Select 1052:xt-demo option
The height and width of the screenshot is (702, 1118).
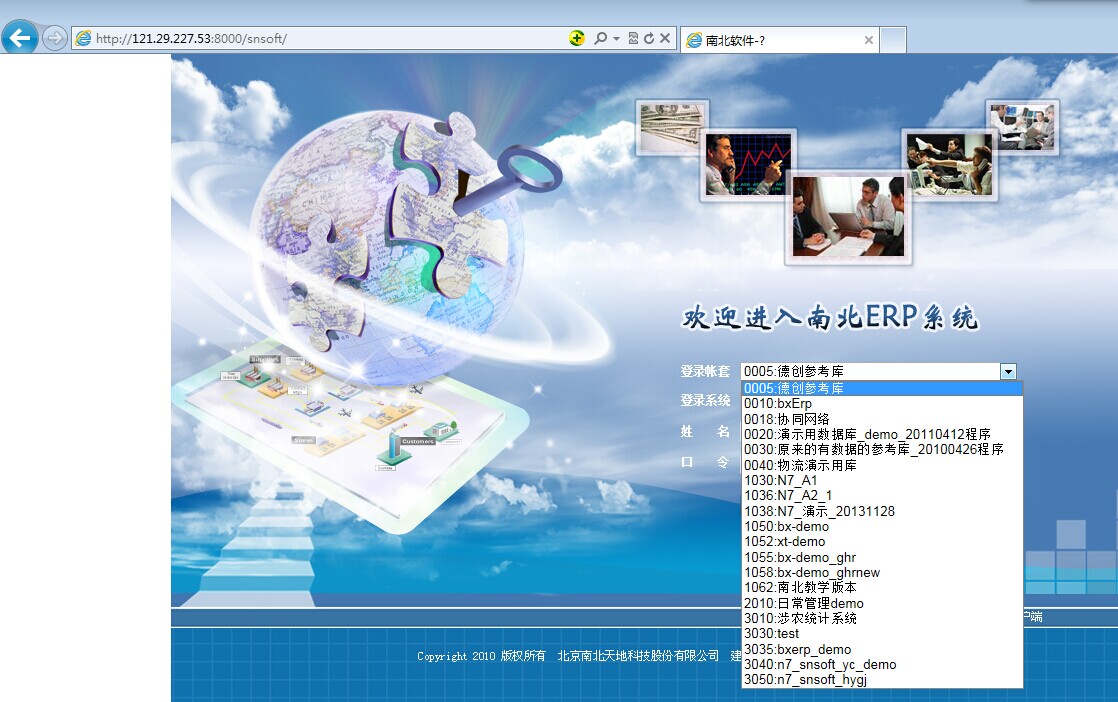(882, 542)
